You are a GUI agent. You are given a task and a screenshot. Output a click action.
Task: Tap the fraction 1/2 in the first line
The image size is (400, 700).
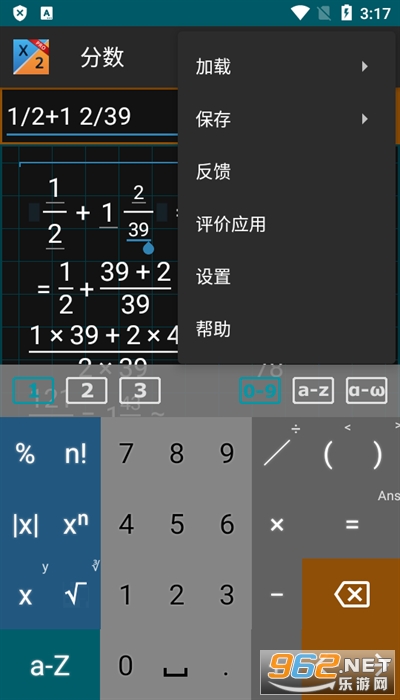coord(54,214)
